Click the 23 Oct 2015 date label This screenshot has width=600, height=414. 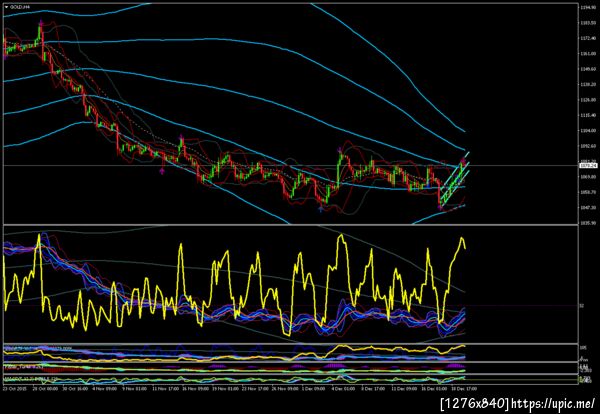[13, 388]
